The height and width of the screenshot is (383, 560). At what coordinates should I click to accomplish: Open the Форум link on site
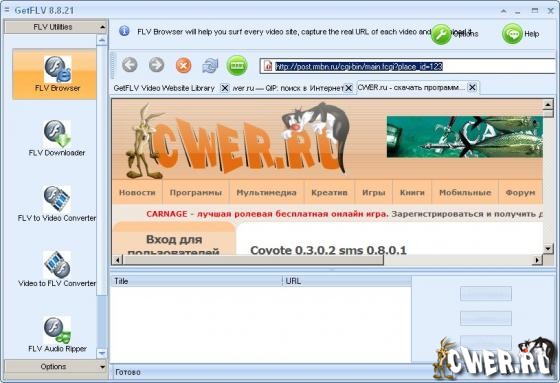click(520, 193)
